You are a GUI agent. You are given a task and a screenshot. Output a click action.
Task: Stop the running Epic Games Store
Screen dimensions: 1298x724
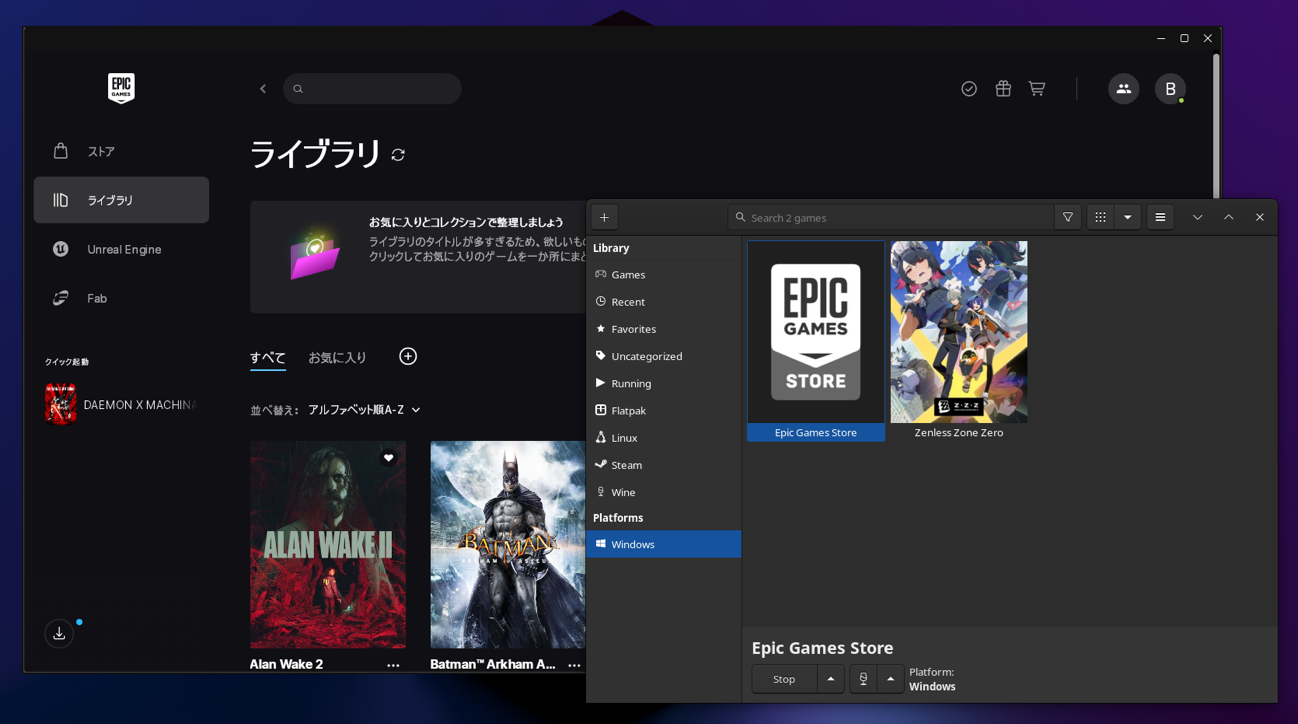(x=784, y=678)
